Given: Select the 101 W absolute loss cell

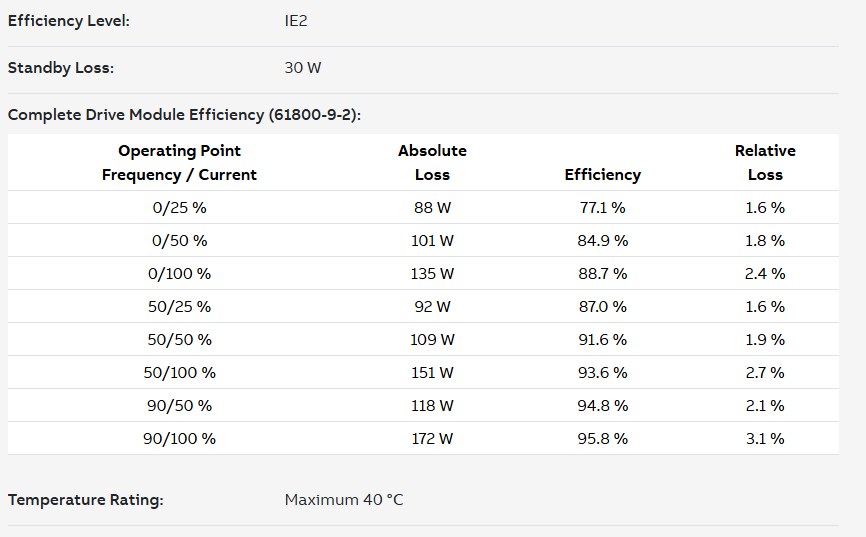Looking at the screenshot, I should pos(432,240).
